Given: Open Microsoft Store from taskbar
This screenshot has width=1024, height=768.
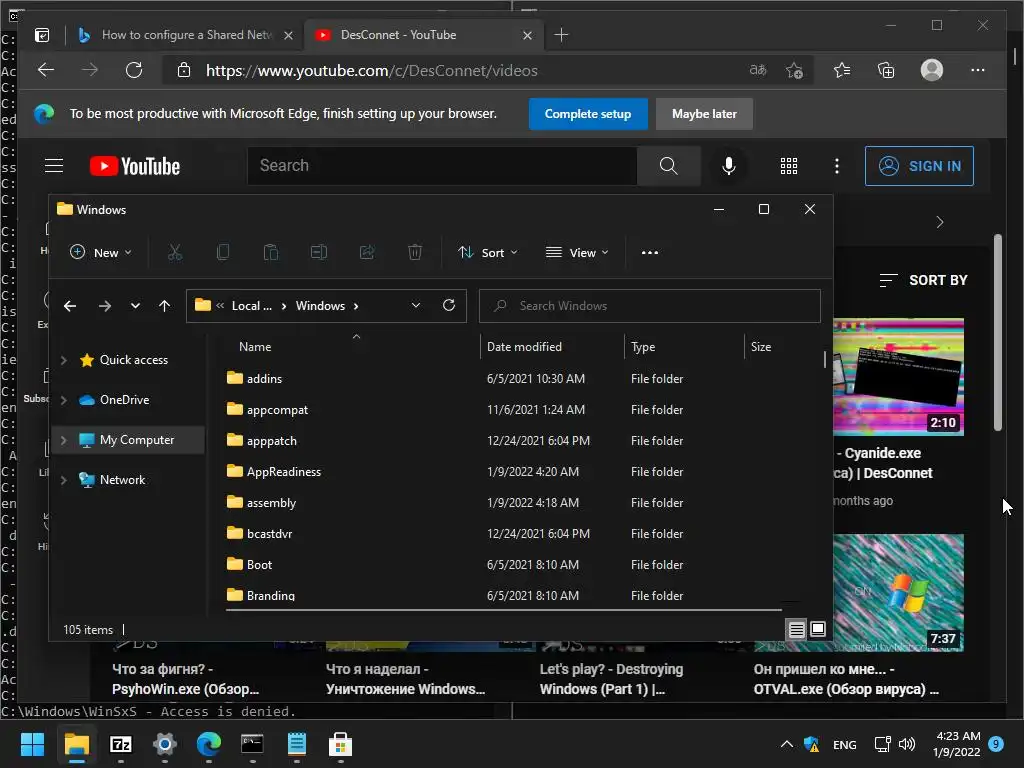Looking at the screenshot, I should 340,744.
